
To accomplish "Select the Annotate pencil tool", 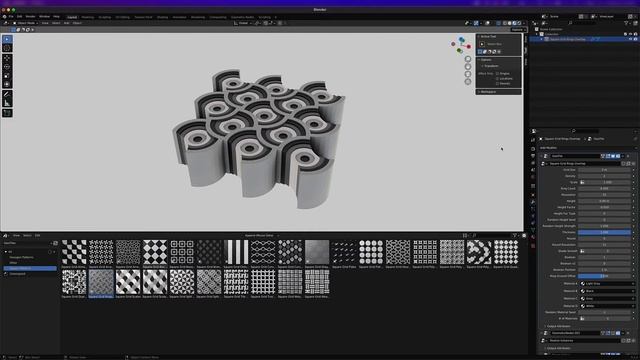I will (x=7, y=94).
